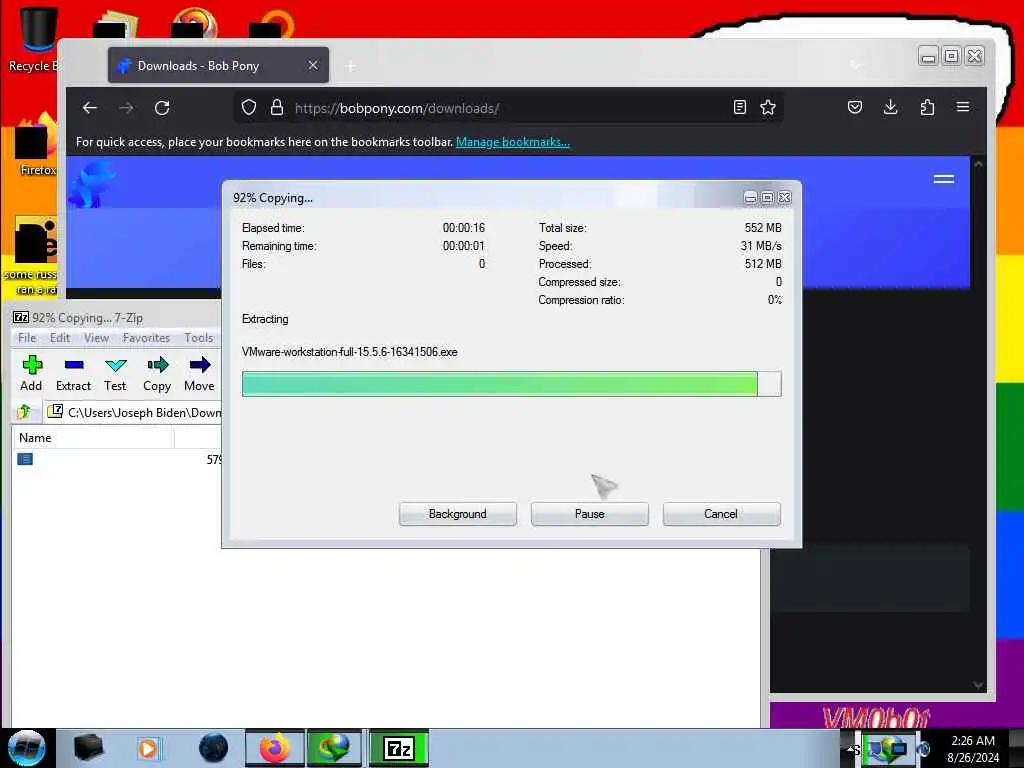
Task: Open the round dark taskbar app icon
Action: pyautogui.click(x=214, y=748)
